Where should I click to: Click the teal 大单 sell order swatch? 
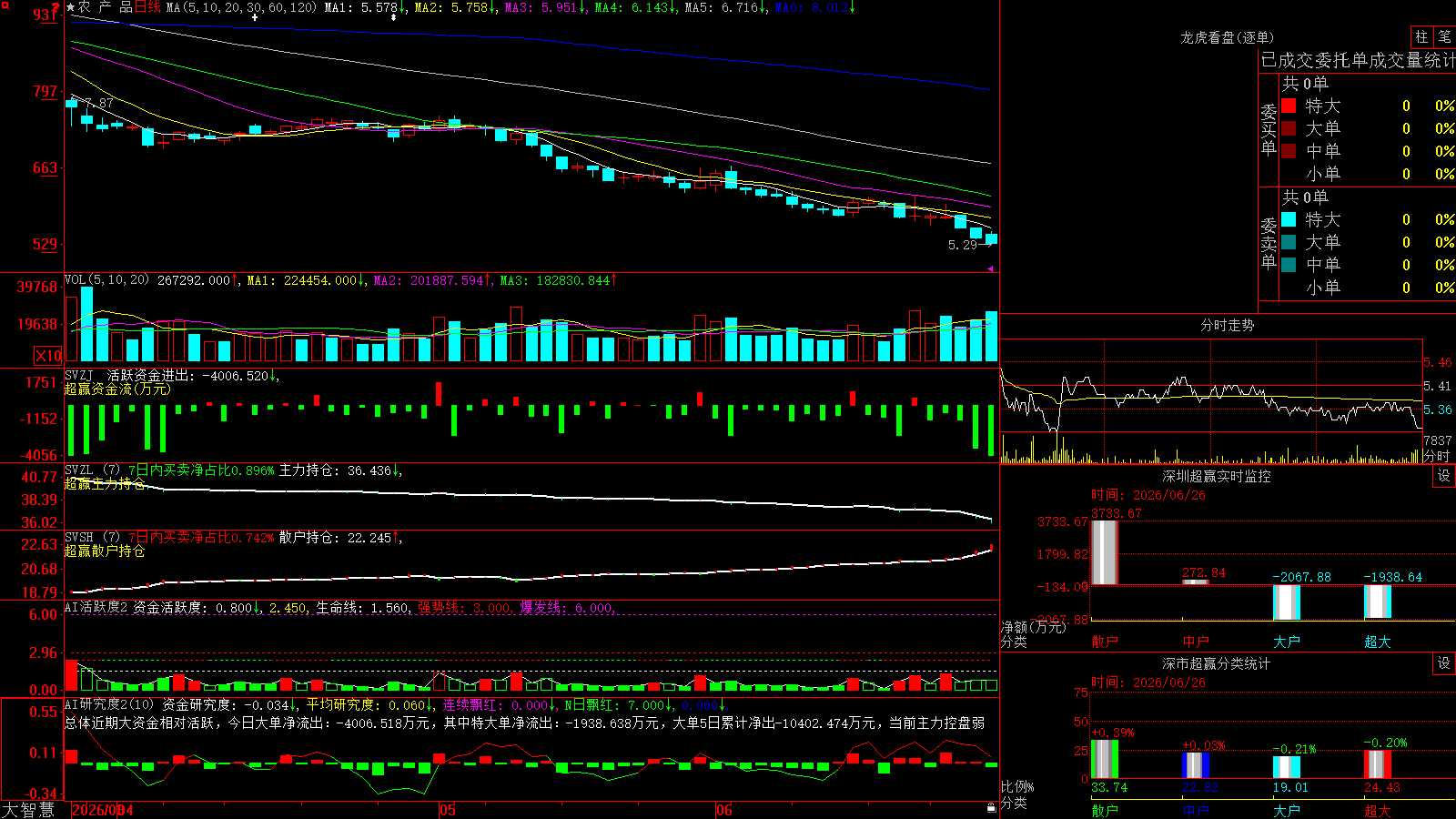tap(1289, 242)
